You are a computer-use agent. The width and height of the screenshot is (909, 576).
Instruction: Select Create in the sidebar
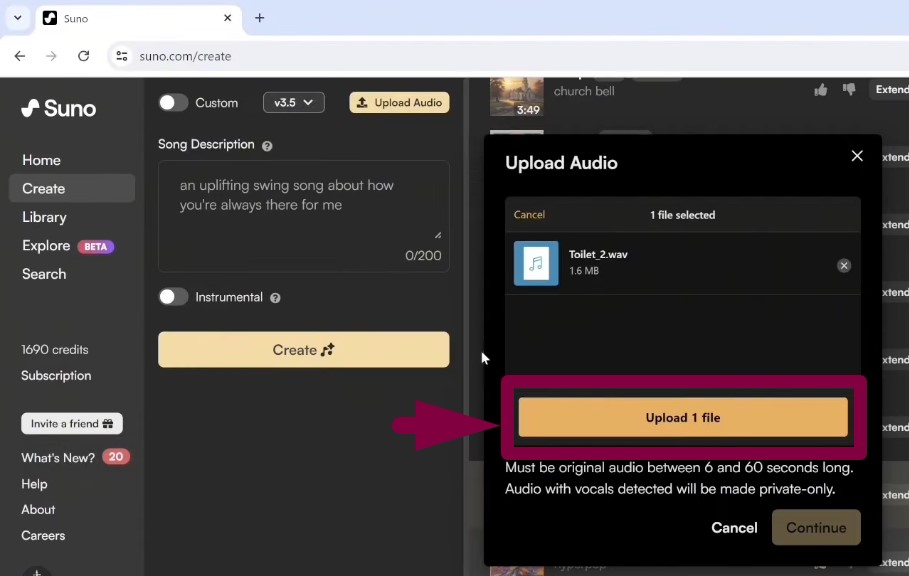coord(72,188)
